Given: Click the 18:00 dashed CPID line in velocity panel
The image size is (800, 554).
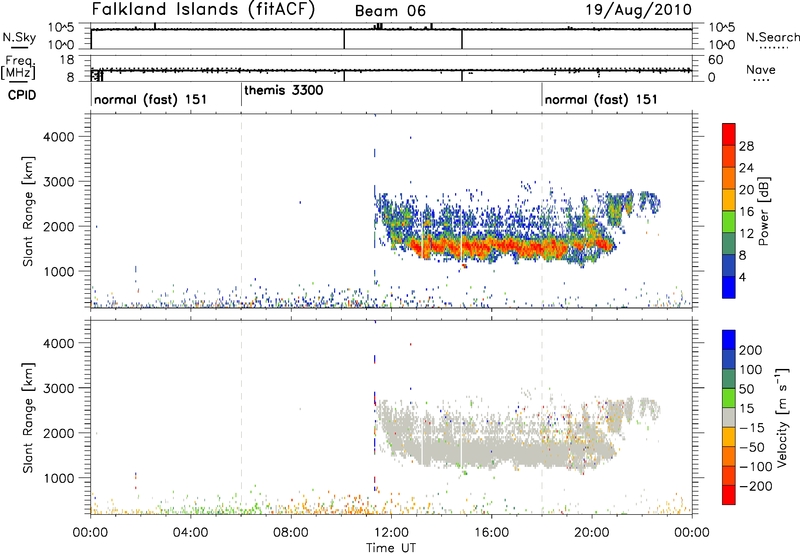Looking at the screenshot, I should click(542, 417).
